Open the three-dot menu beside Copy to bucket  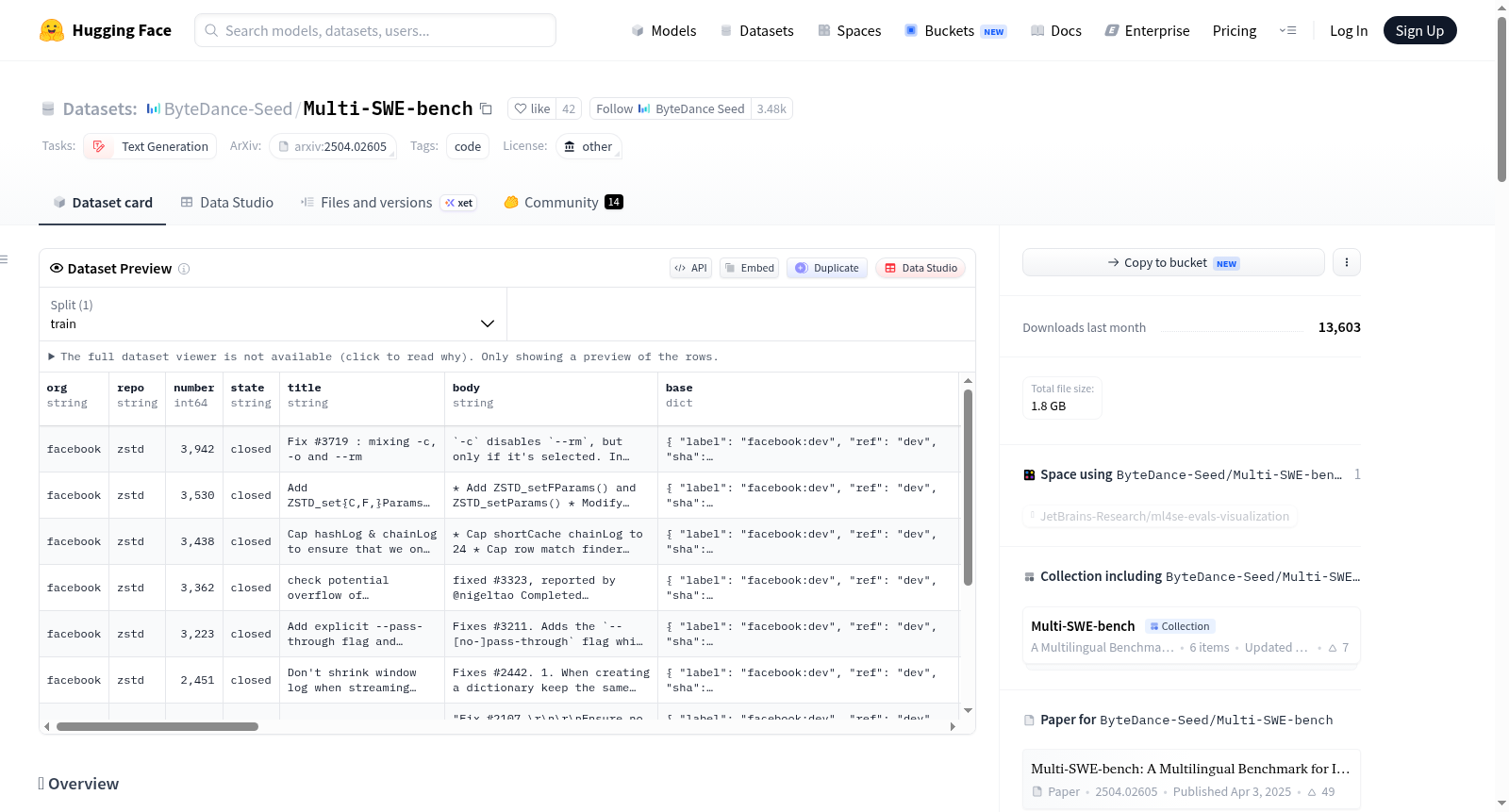(1347, 262)
